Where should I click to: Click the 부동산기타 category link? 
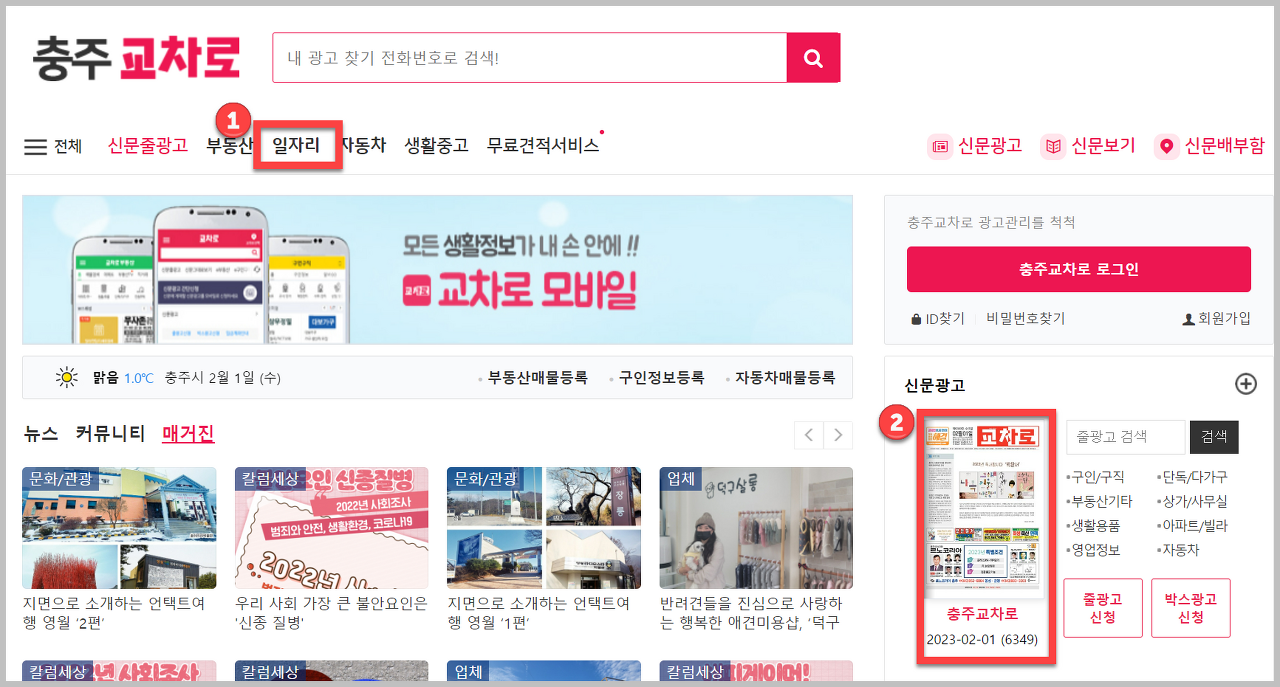coord(1100,501)
